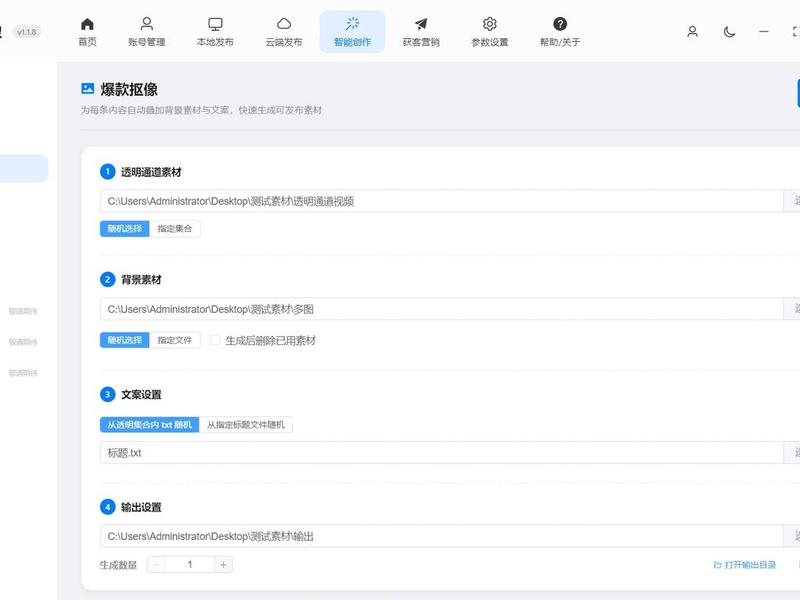Screen dimensions: 800x600
Task: Enable 生成后删除已用素材 checkbox
Action: [x=215, y=340]
